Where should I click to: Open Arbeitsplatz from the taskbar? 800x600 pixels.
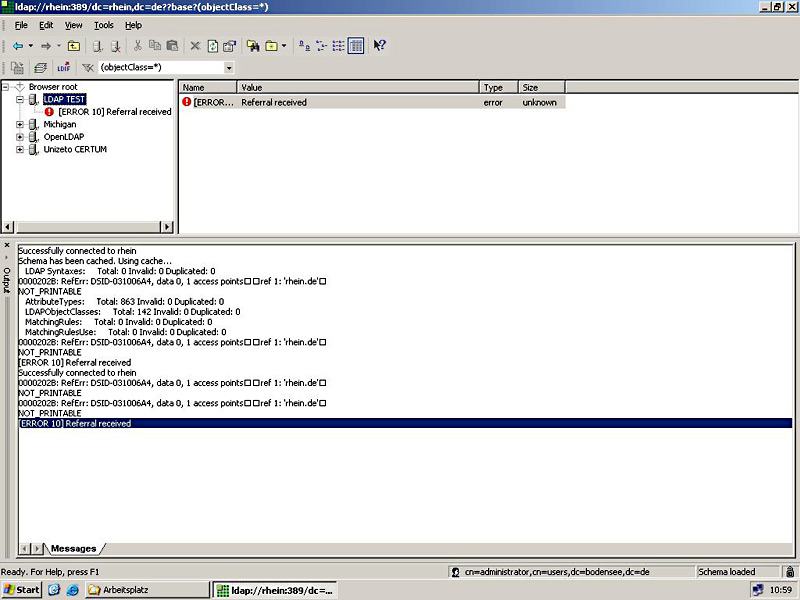click(147, 590)
